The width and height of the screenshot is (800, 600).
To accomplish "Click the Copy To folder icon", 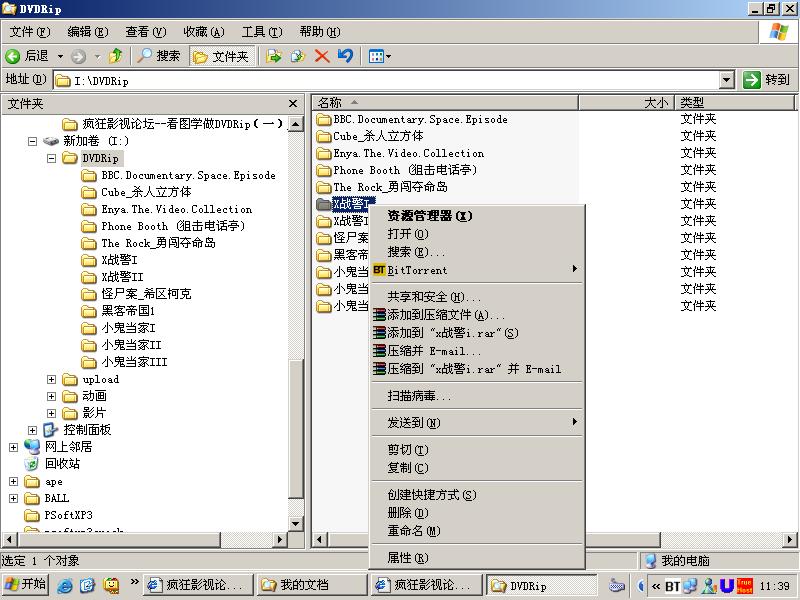I will pos(298,56).
